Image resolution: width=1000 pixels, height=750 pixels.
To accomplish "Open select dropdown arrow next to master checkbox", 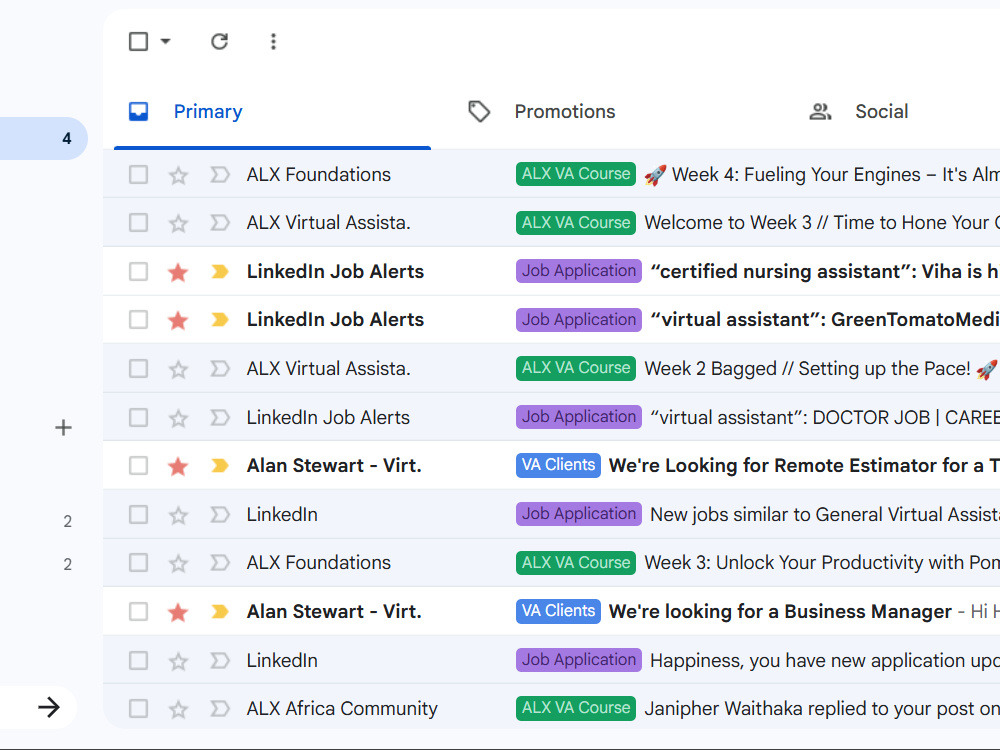I will click(166, 41).
